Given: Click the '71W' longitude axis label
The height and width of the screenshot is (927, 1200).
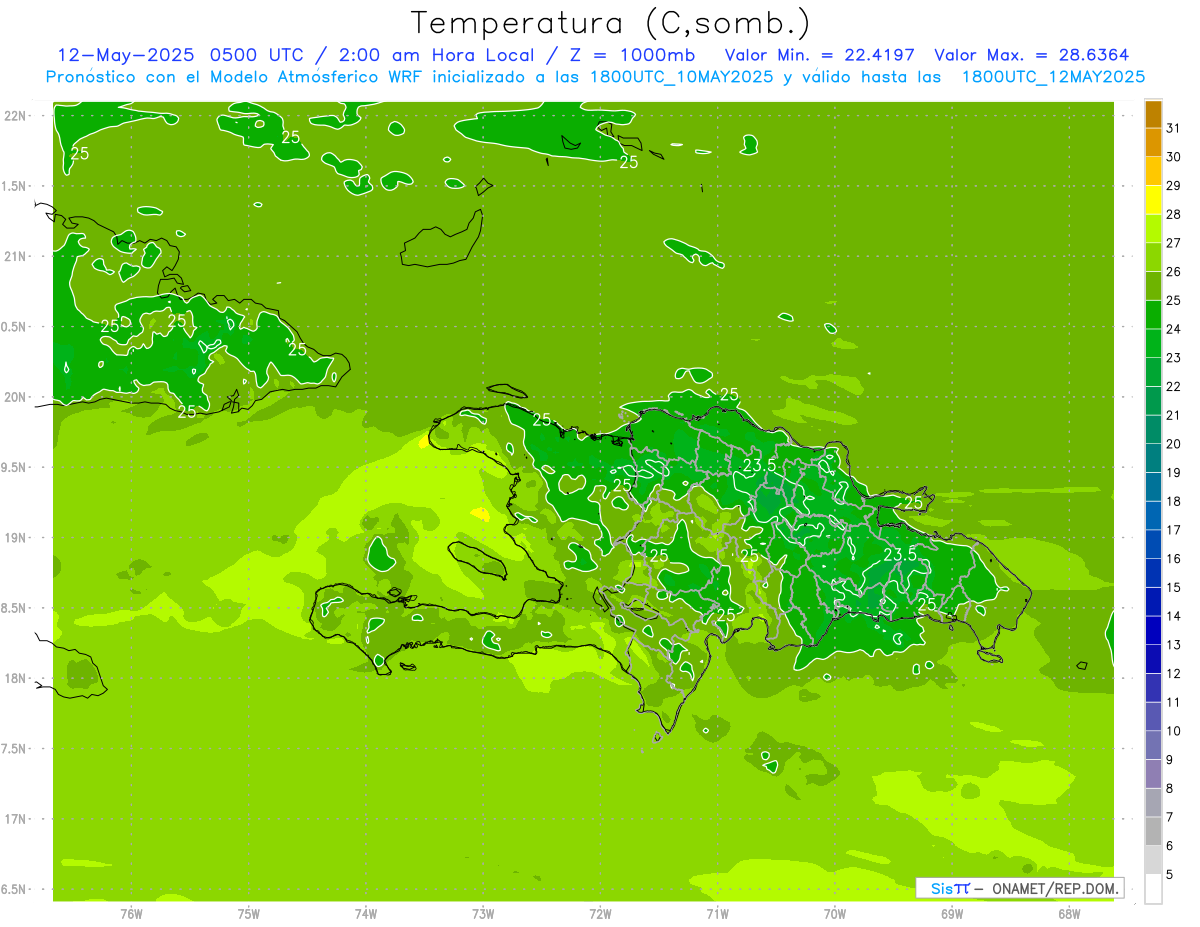Looking at the screenshot, I should [x=717, y=914].
